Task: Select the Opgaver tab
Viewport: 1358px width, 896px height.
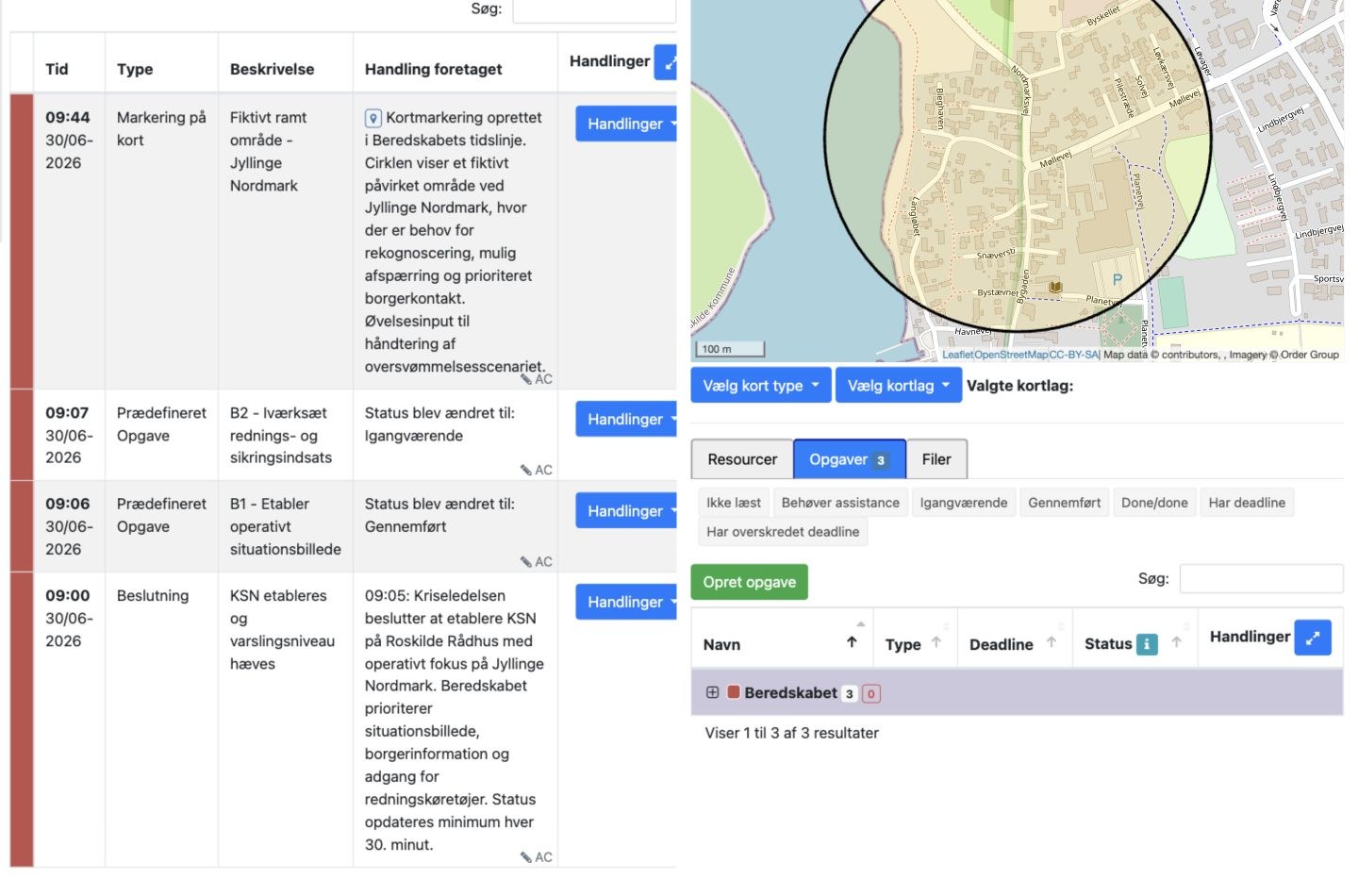Action: [x=850, y=459]
